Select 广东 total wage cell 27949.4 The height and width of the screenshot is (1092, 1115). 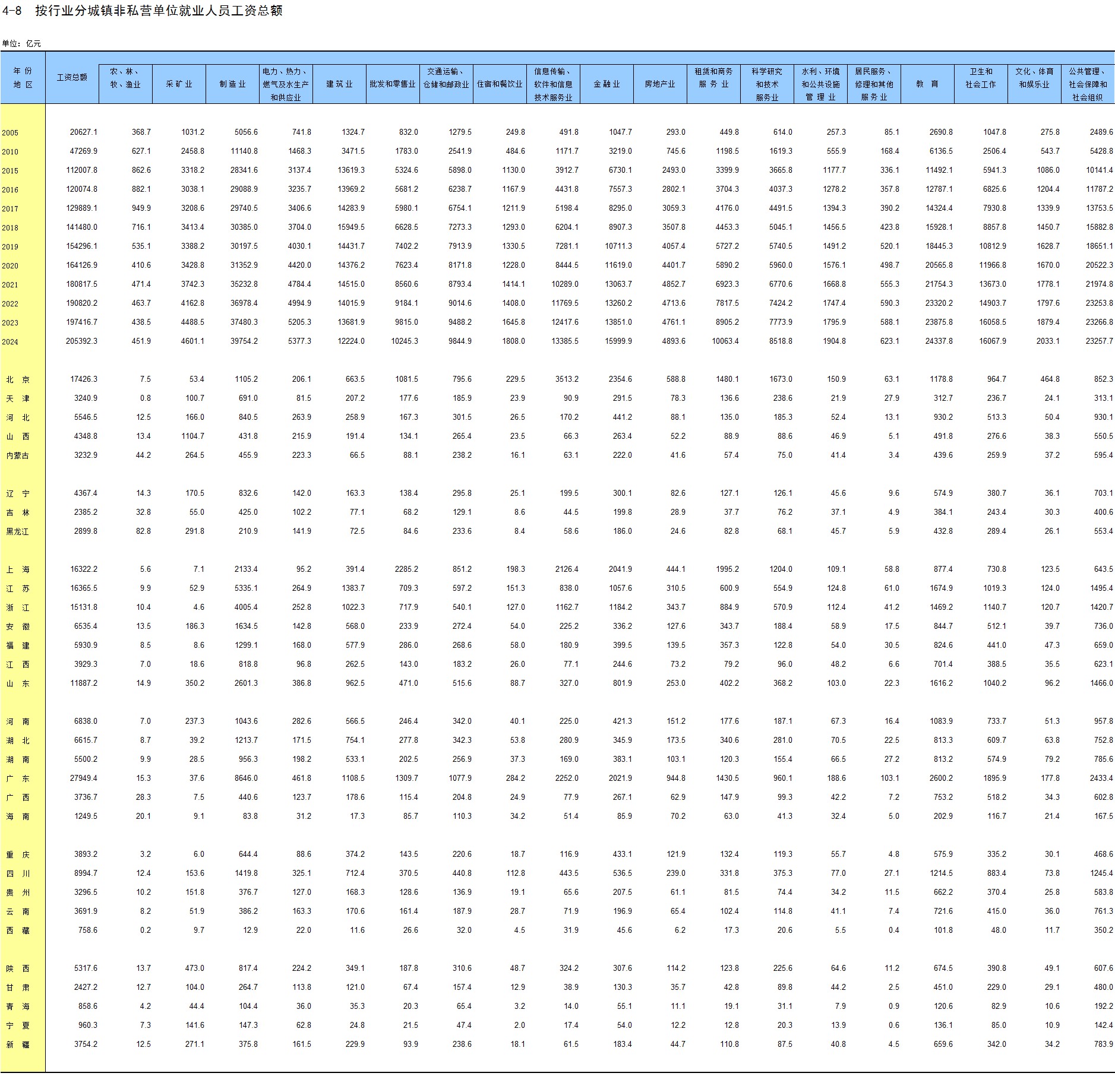pyautogui.click(x=84, y=778)
